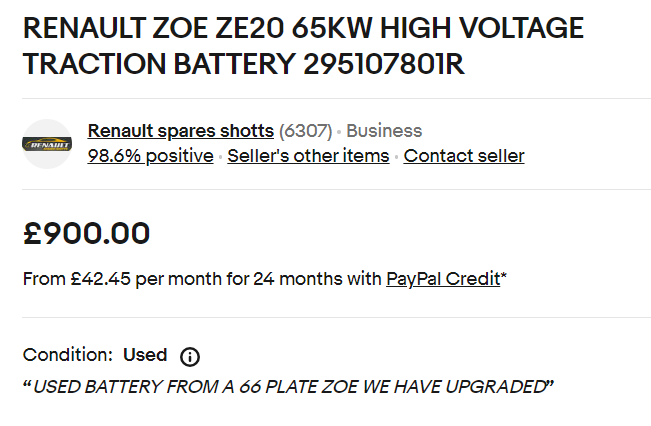
Task: Click the Business seller type label
Action: click(384, 131)
